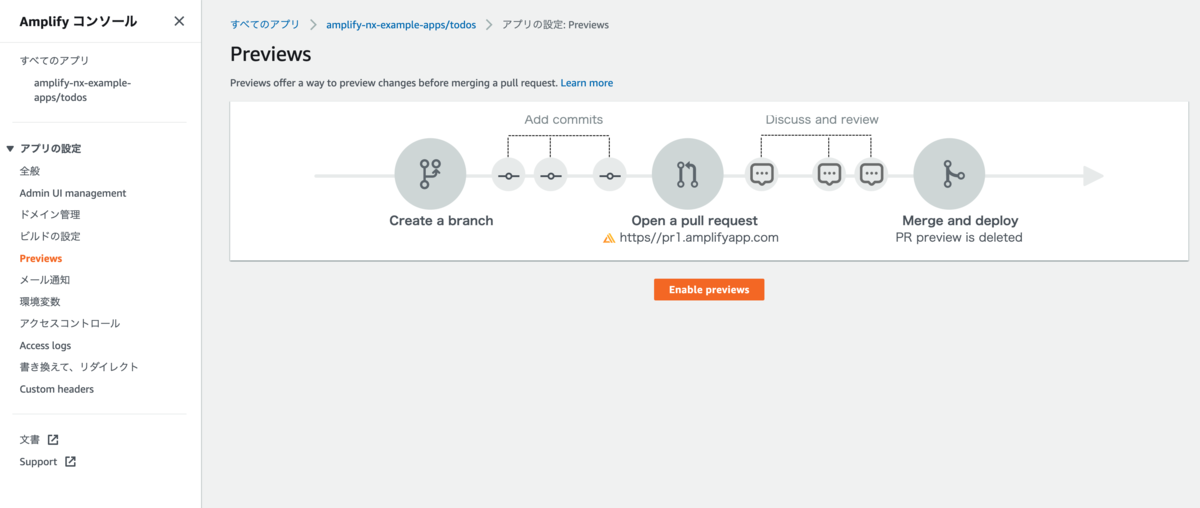Click すべてのアプリ in the breadcrumb
Screen dimensions: 1200x508
(265, 24)
